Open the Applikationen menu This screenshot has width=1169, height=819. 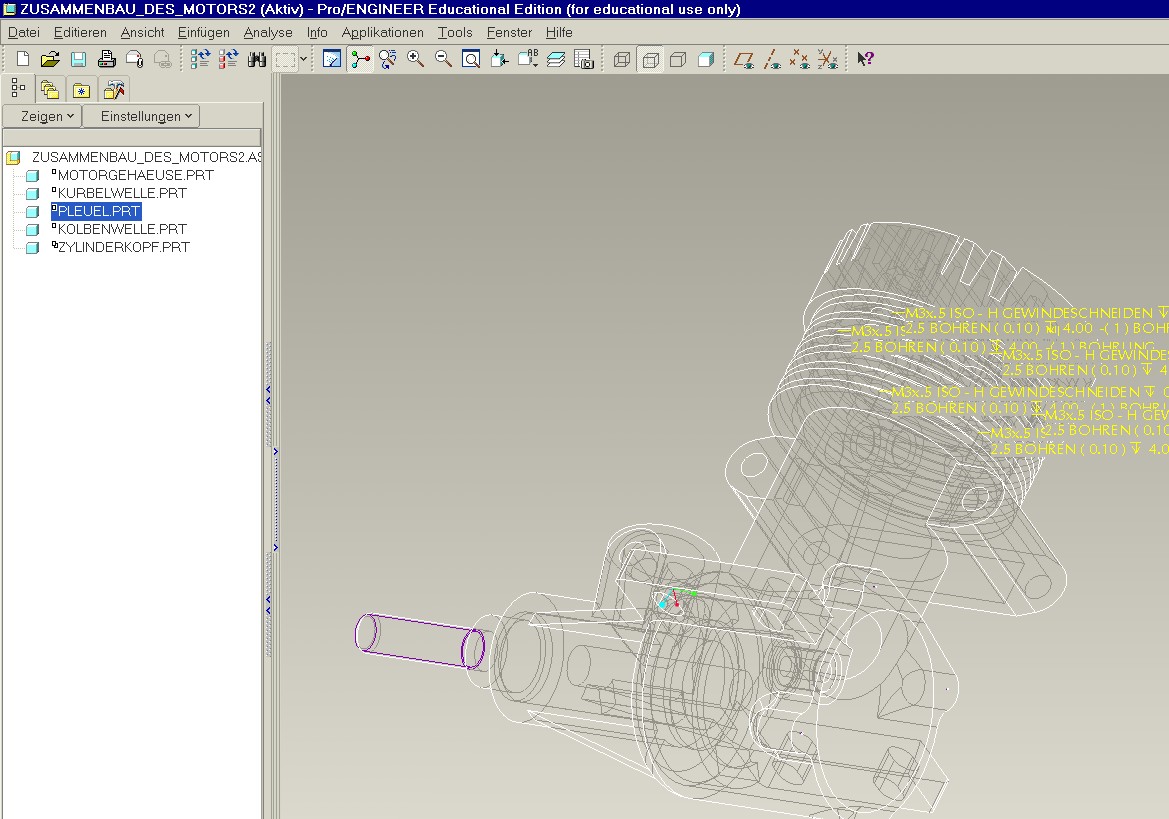382,32
